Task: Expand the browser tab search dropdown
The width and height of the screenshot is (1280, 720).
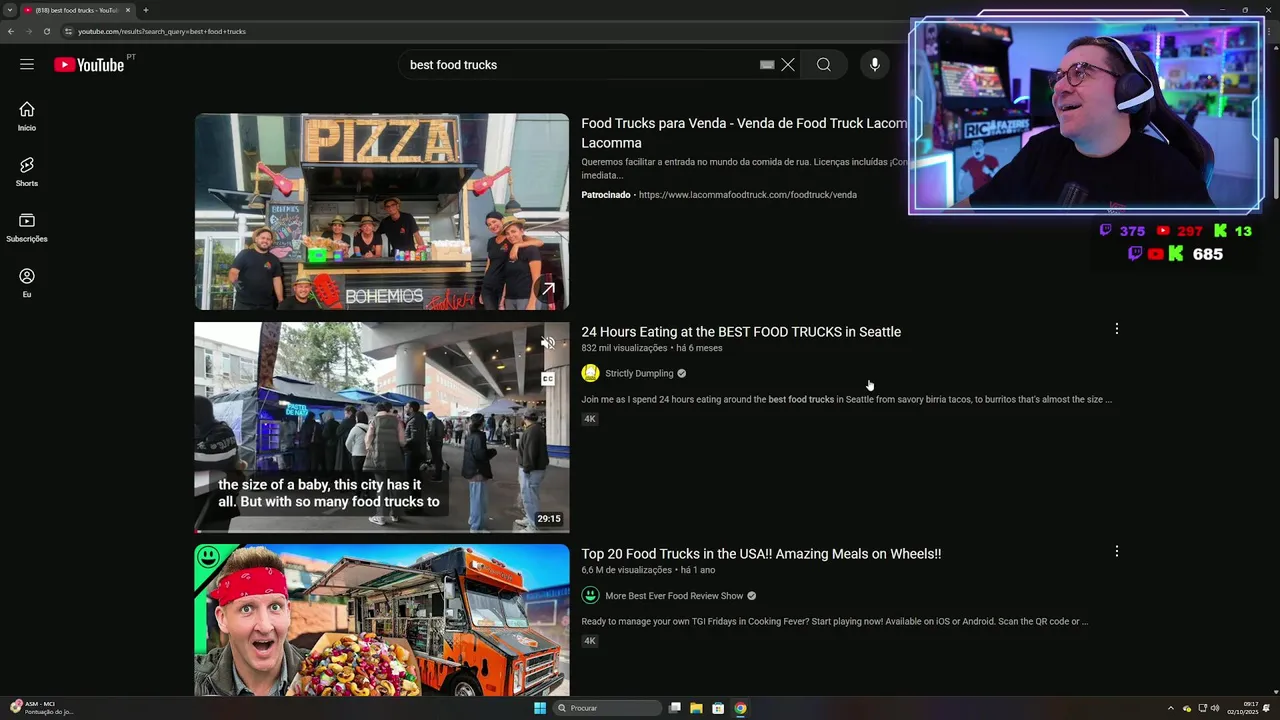Action: coord(9,10)
